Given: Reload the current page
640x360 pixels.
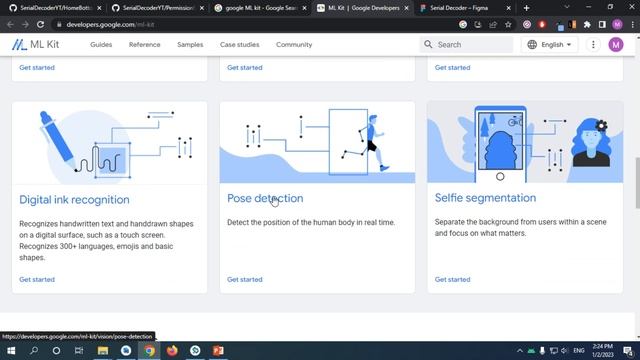Looking at the screenshot, I should (x=40, y=24).
